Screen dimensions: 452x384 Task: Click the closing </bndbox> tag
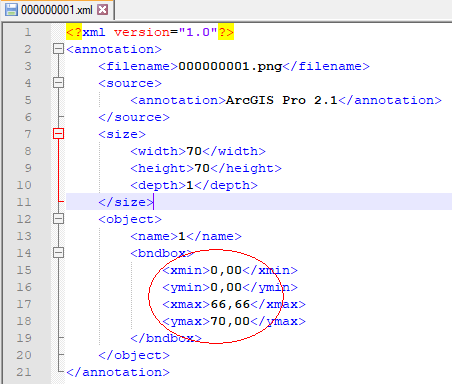click(166, 338)
